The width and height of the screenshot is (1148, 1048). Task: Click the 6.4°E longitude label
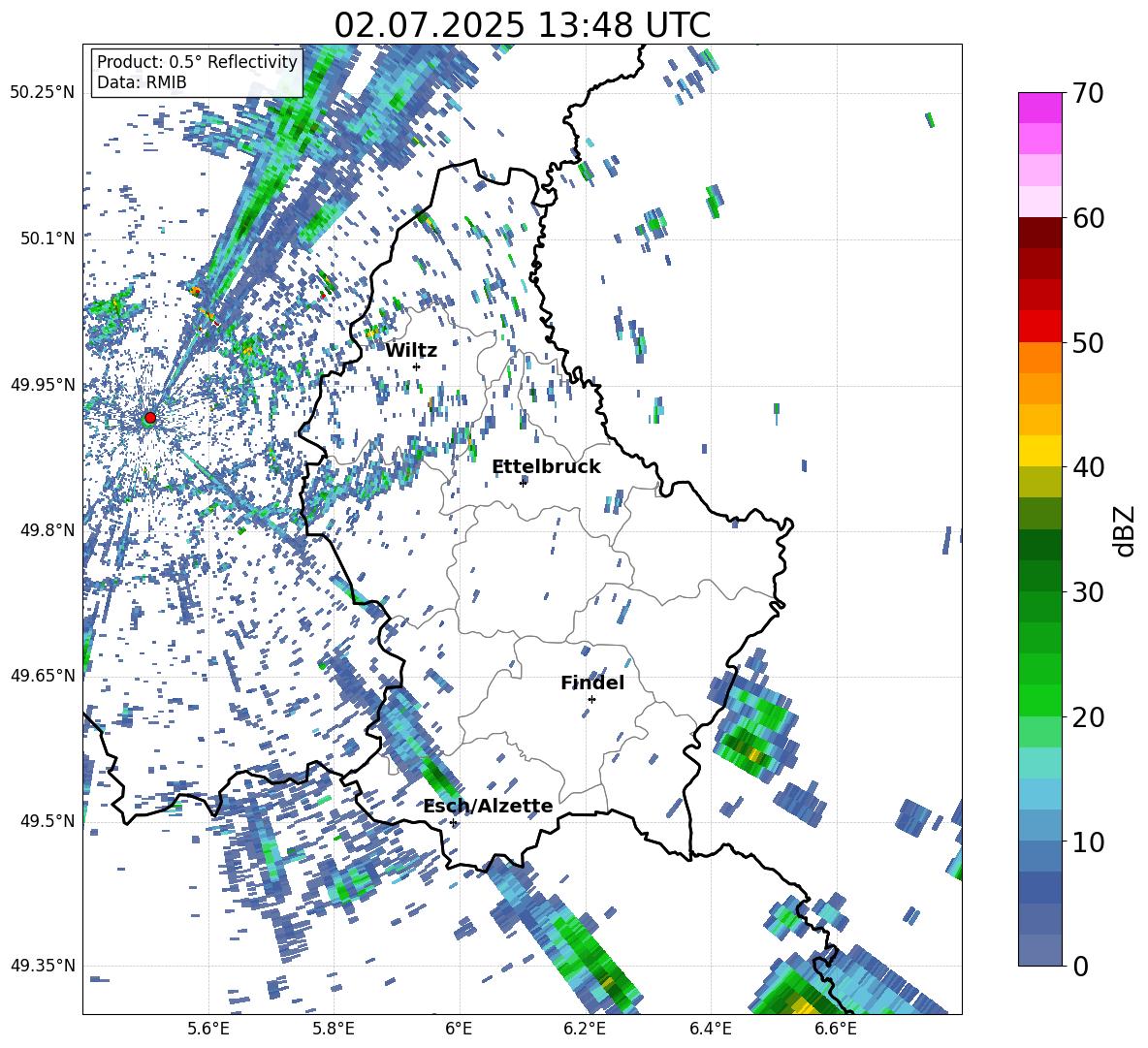[711, 1030]
